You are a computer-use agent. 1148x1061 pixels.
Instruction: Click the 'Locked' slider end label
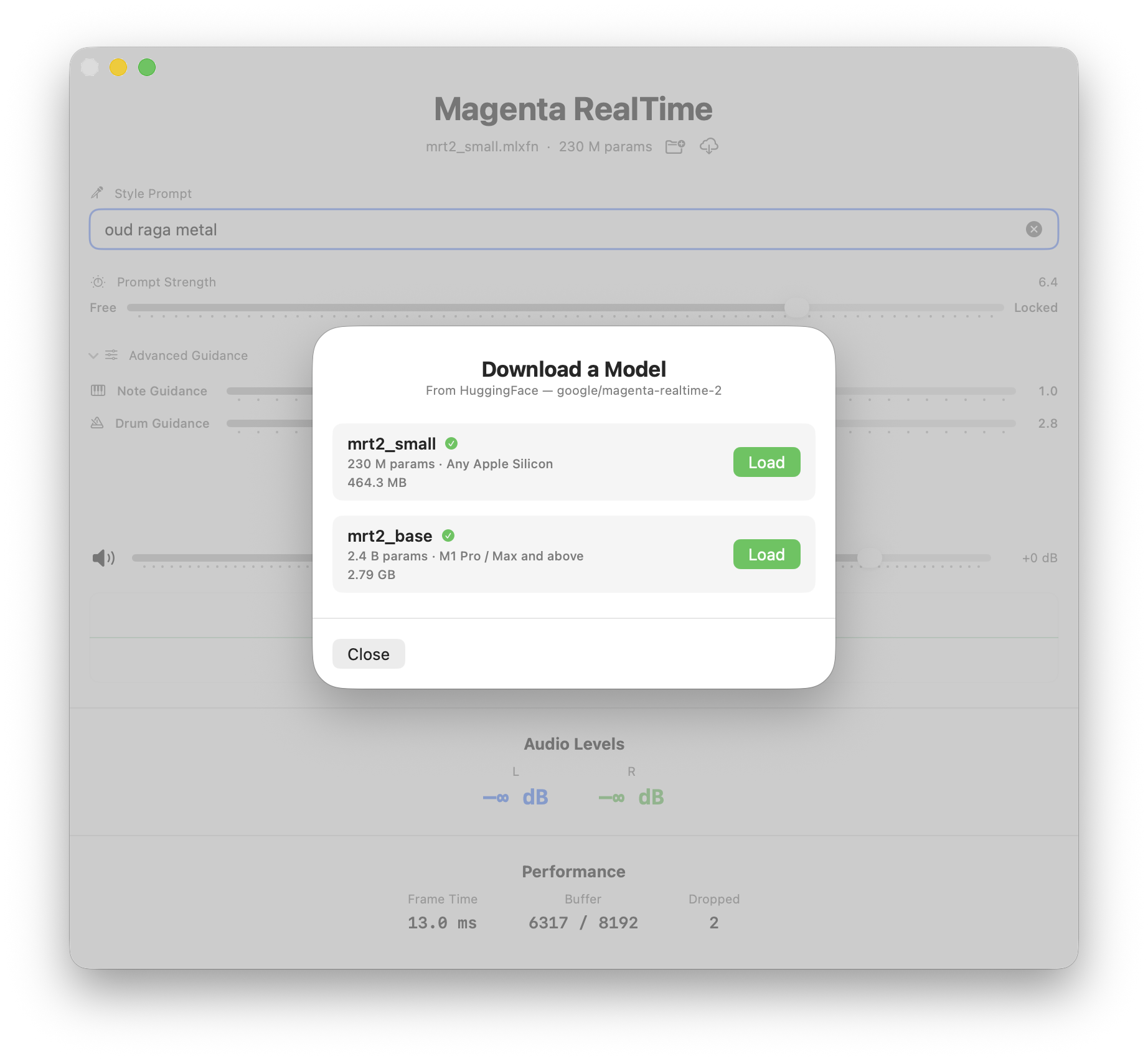tap(1036, 308)
